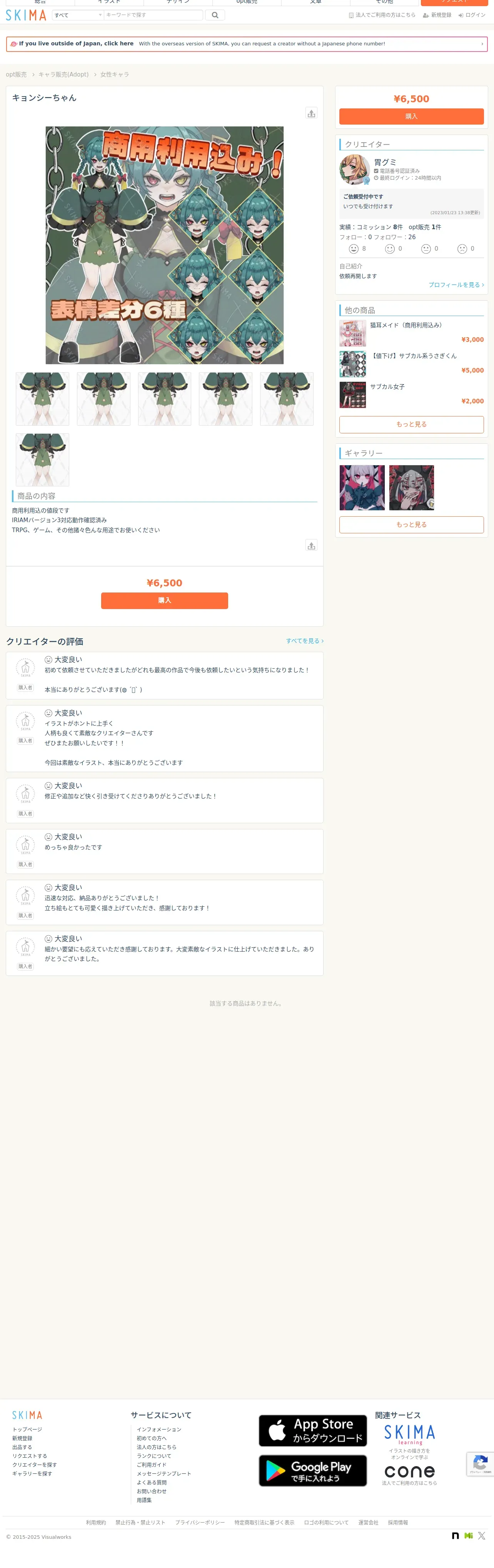Click the footer SKIMA logo
This screenshot has height=1568, width=494.
27,1415
